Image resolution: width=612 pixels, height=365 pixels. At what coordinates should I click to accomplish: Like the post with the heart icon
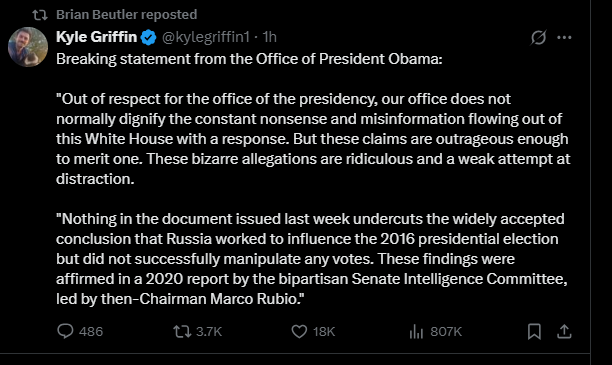click(x=299, y=332)
